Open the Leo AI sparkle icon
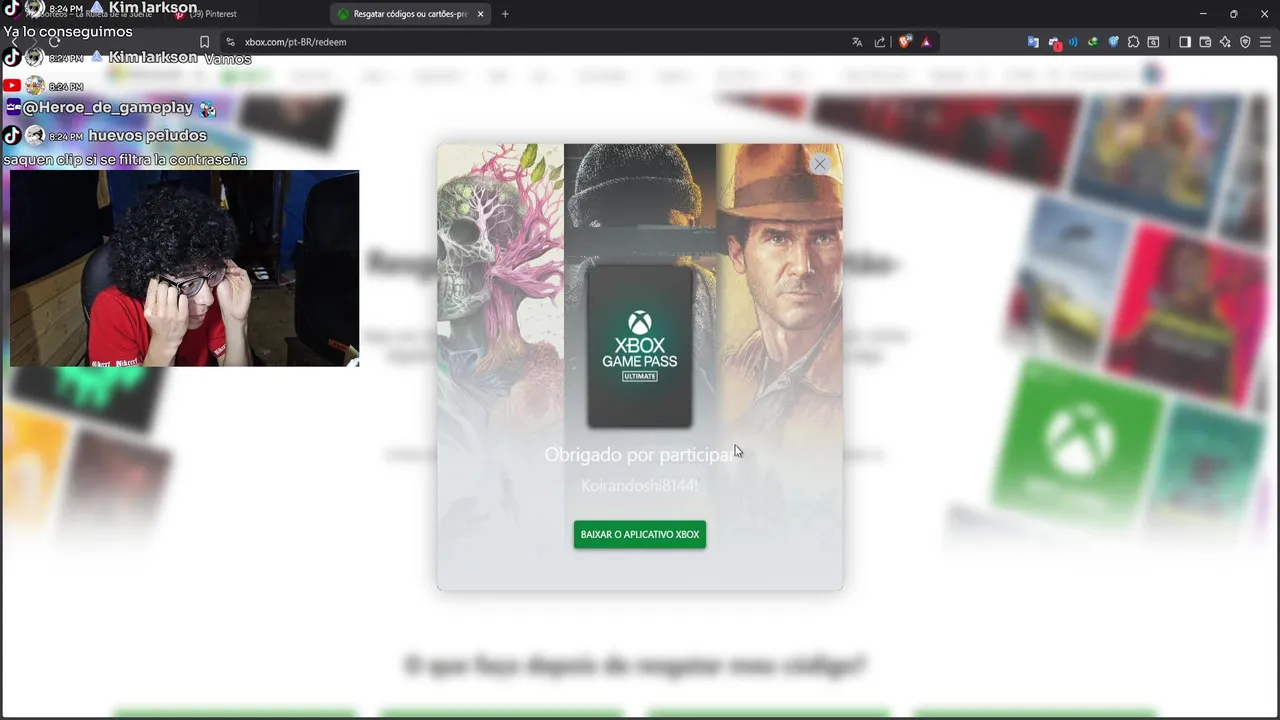This screenshot has width=1280, height=720. point(1225,42)
